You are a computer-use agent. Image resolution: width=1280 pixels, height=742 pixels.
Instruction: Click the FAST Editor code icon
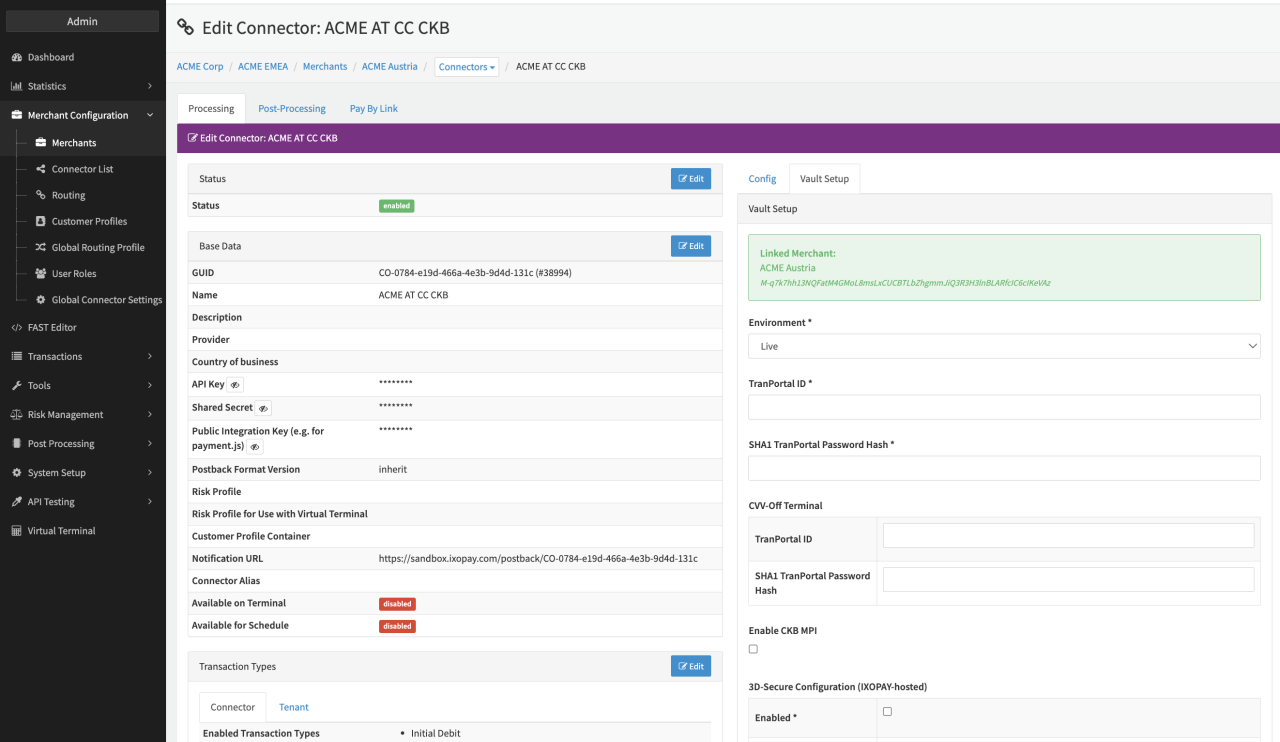(x=17, y=327)
